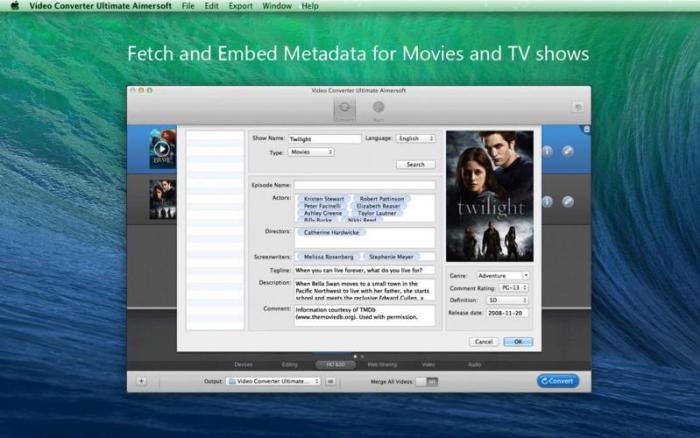Screen dimensions: 700x438
Task: Open the Type dropdown showing Movies
Action: 311,152
